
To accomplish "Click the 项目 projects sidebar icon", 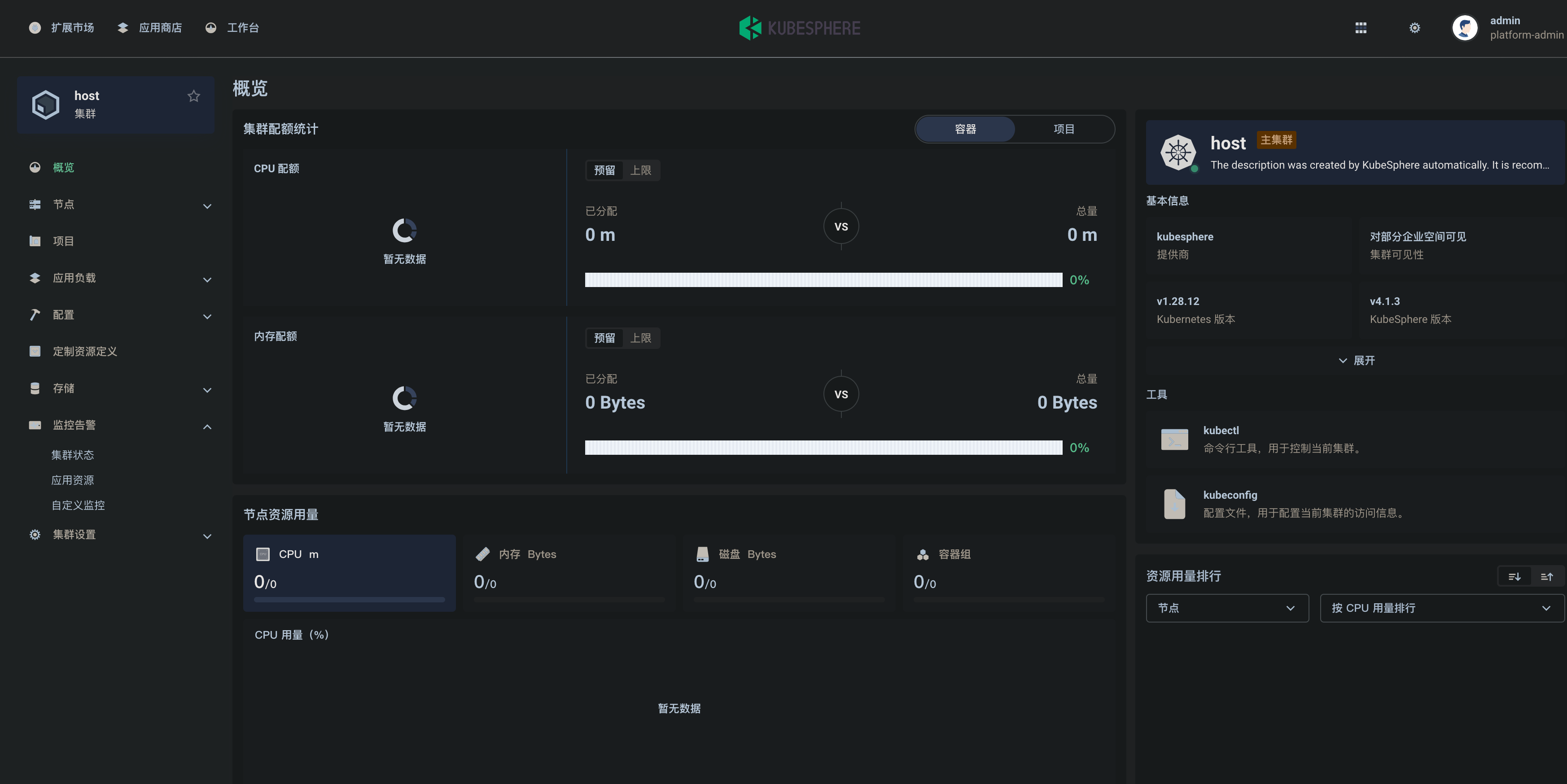I will click(35, 241).
